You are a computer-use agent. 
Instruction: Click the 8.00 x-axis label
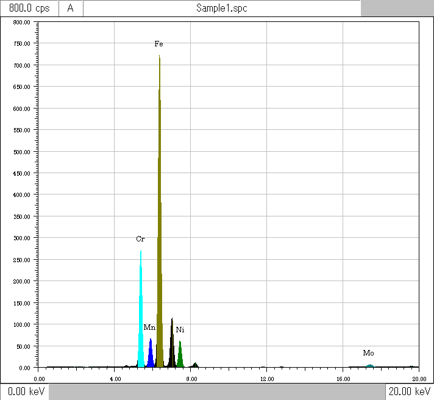[191, 379]
